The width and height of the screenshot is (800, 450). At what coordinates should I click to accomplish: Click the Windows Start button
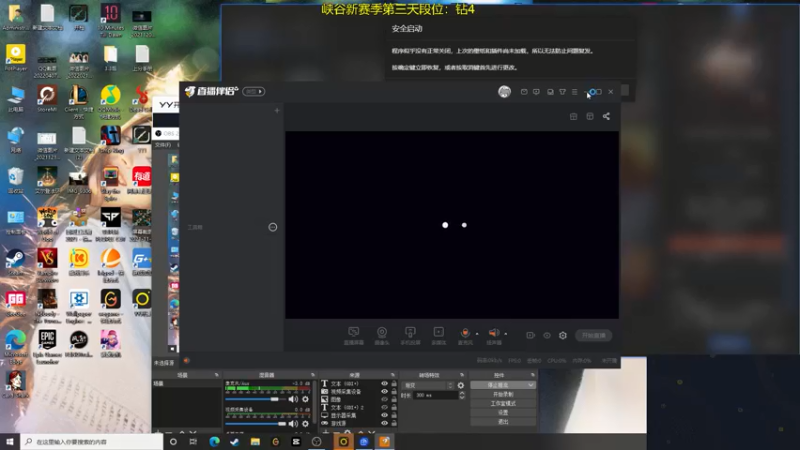(10, 442)
